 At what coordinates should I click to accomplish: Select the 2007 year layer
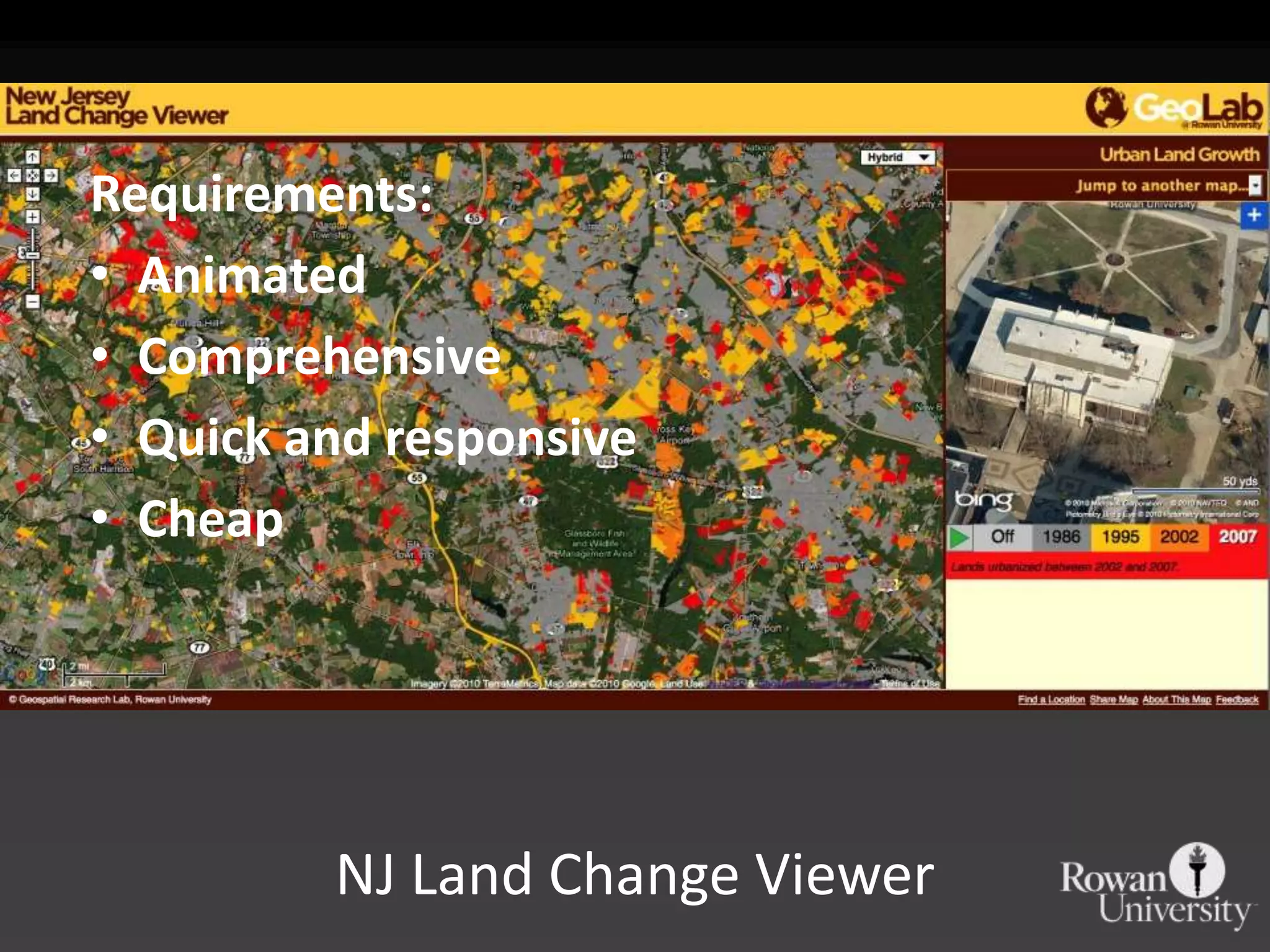click(x=1238, y=537)
